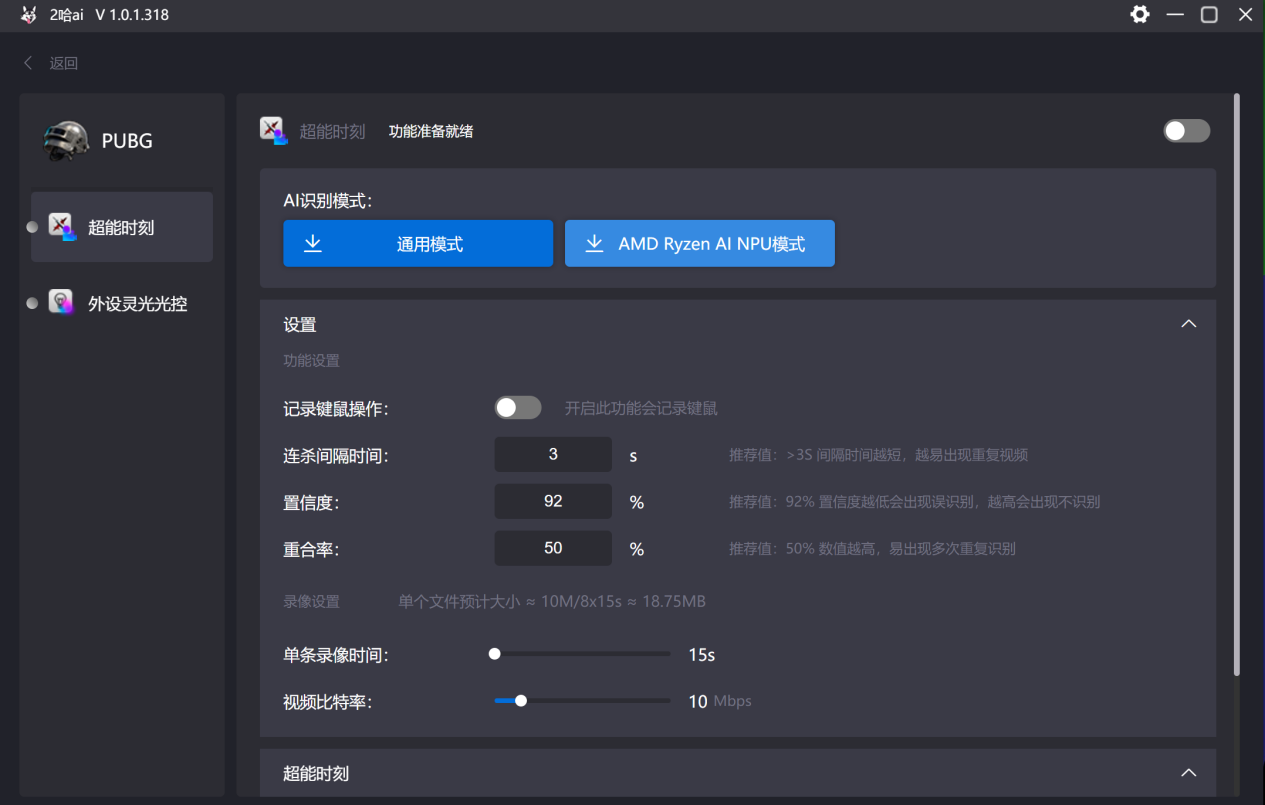Click the 开启此功能会记录键鼠 hint text

point(641,408)
